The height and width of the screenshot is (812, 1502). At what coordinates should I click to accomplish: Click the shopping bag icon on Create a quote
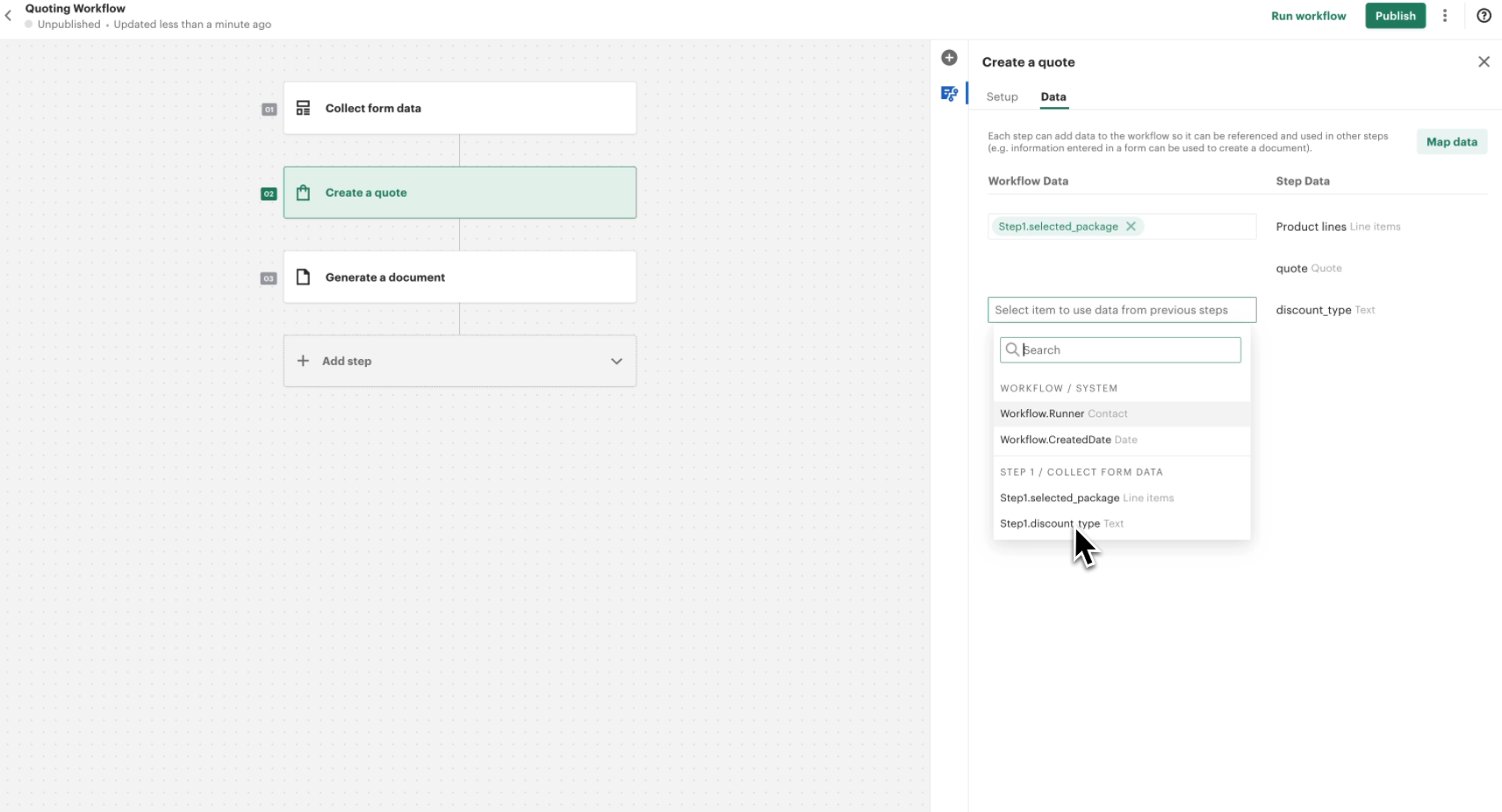[x=303, y=192]
